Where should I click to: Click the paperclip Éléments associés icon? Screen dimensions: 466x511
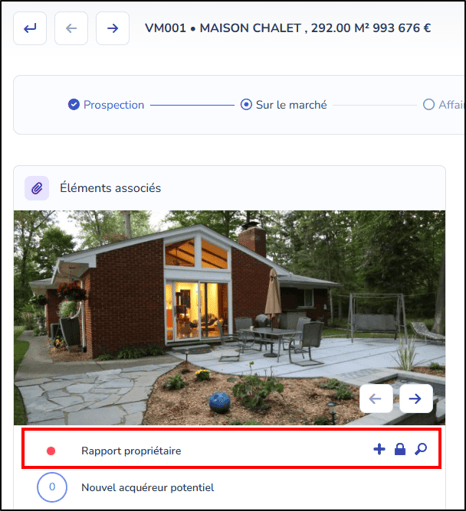click(37, 188)
